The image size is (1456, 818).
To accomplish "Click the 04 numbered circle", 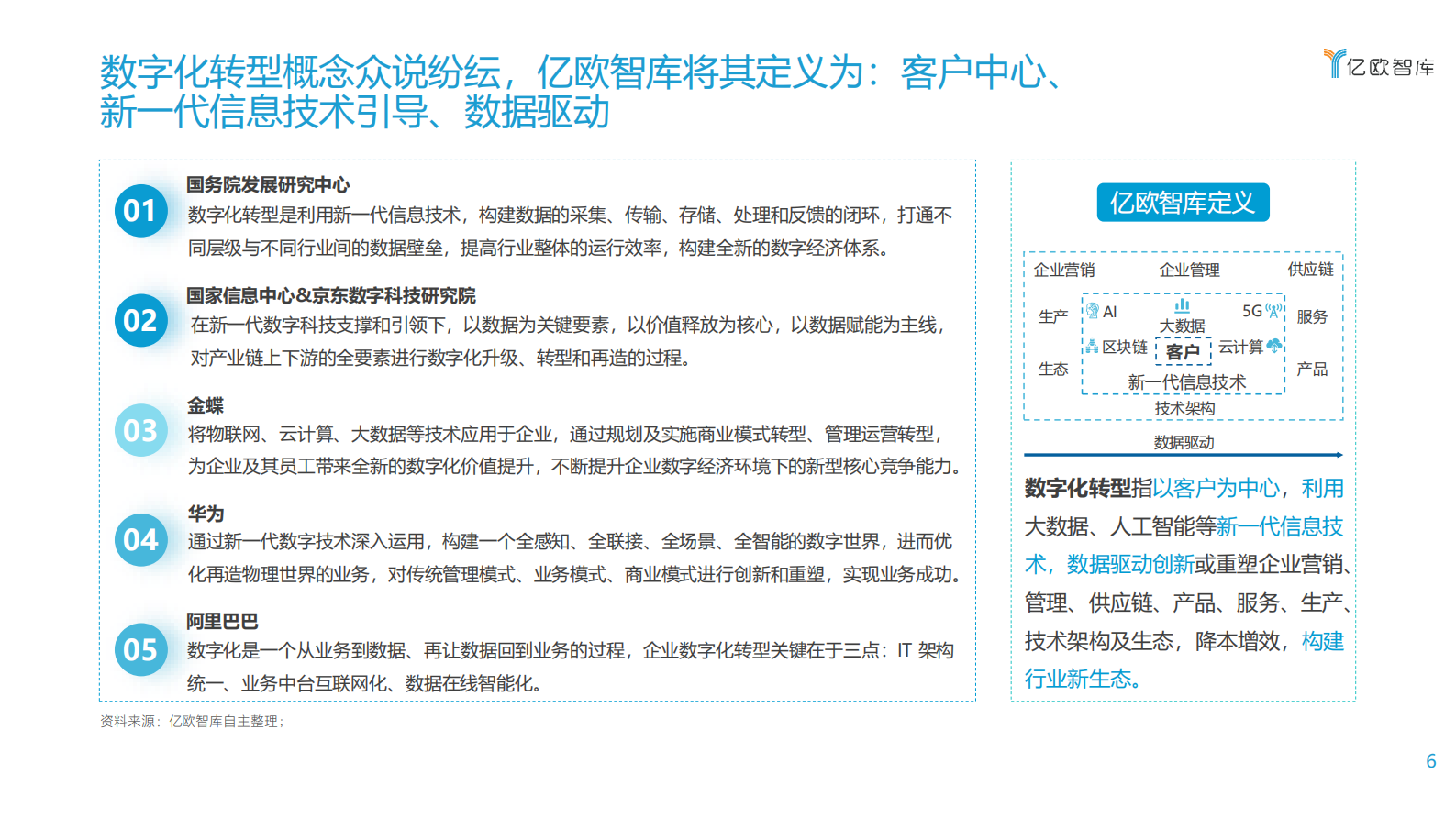I will 140,540.
